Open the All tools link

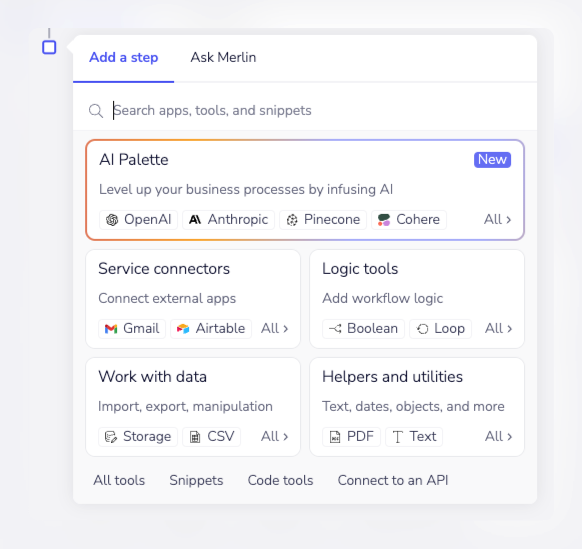pos(119,480)
